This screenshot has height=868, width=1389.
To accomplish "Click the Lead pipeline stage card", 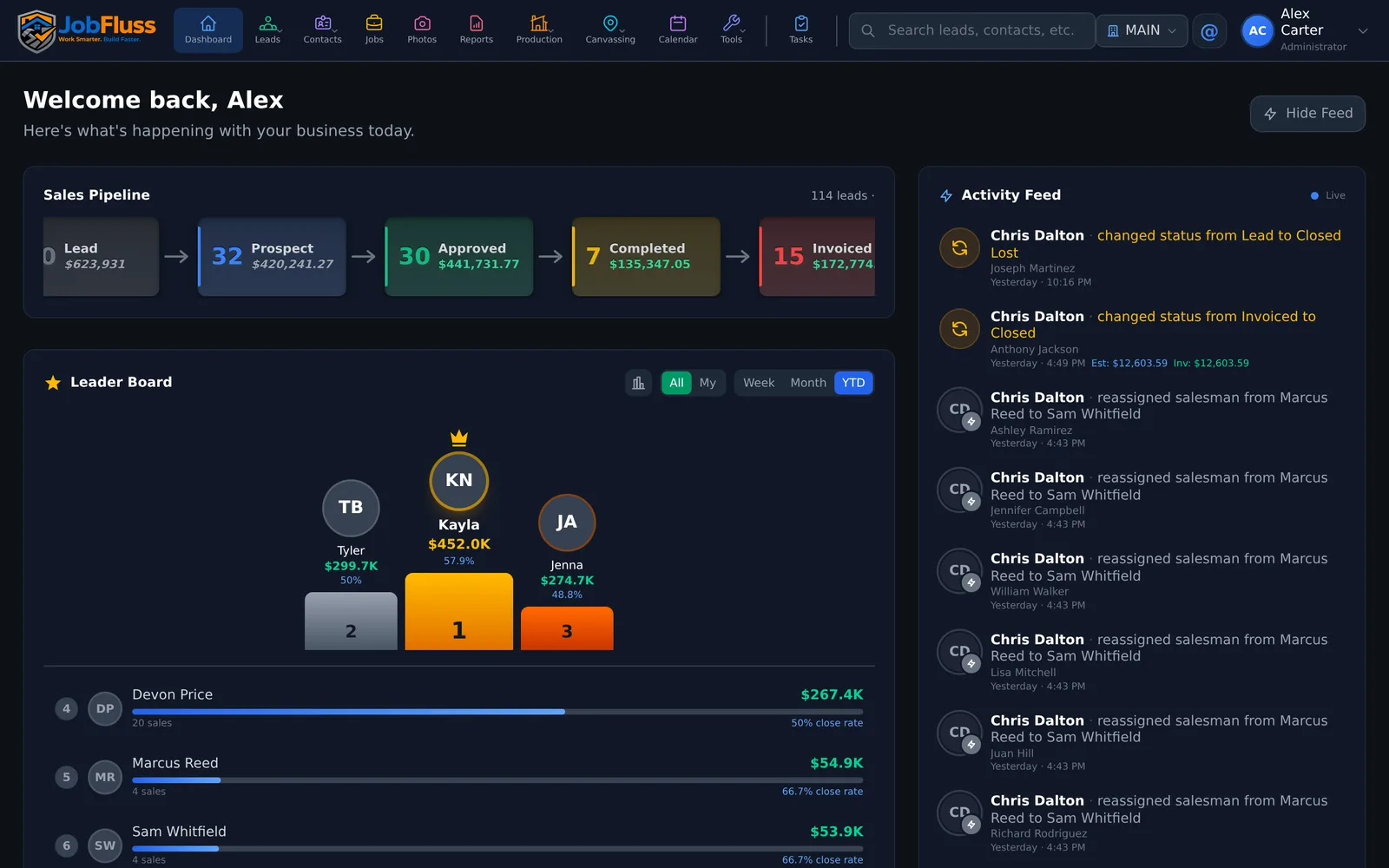I will tap(101, 257).
